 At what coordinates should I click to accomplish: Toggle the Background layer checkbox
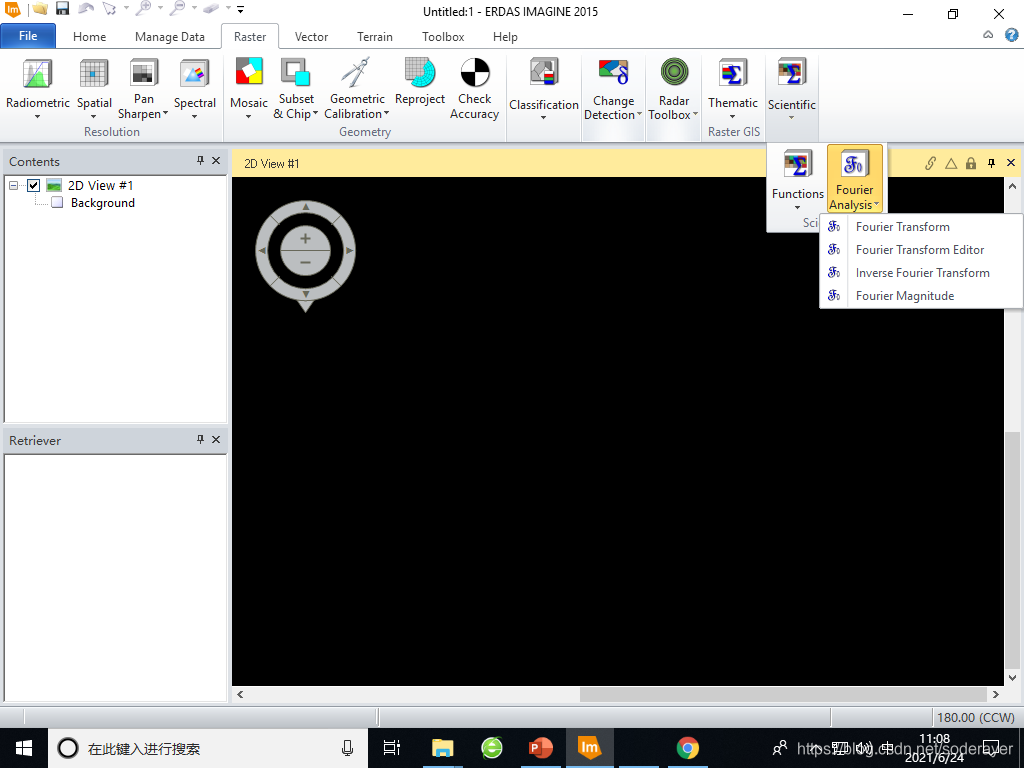pos(57,202)
